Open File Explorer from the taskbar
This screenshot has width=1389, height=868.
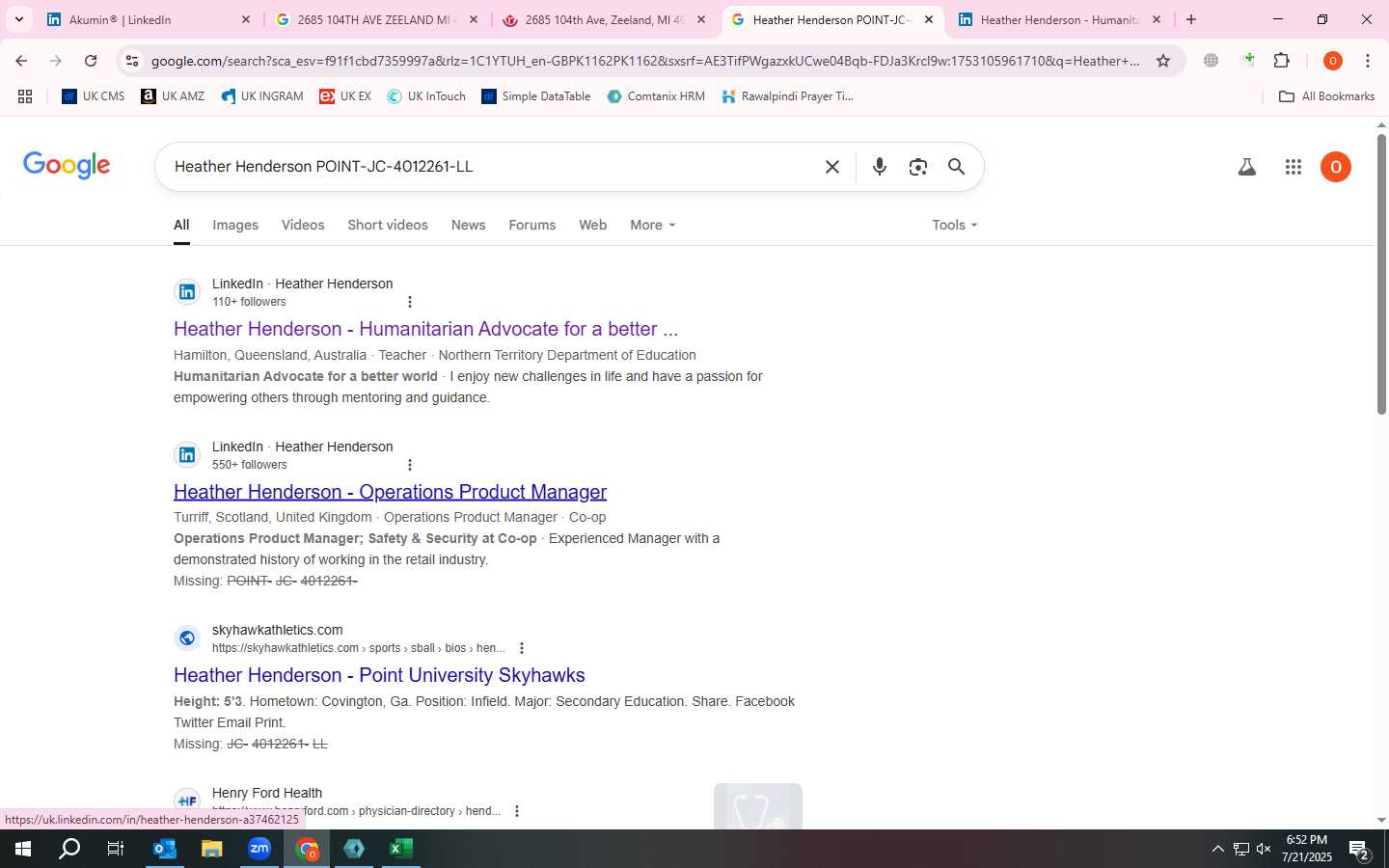(211, 849)
